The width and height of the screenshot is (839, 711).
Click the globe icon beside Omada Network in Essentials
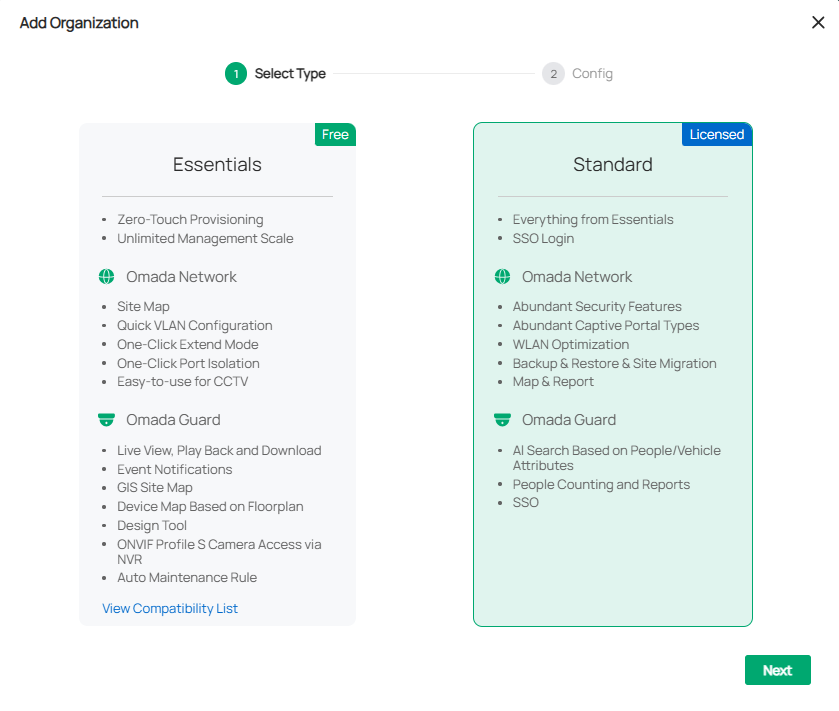coord(106,277)
